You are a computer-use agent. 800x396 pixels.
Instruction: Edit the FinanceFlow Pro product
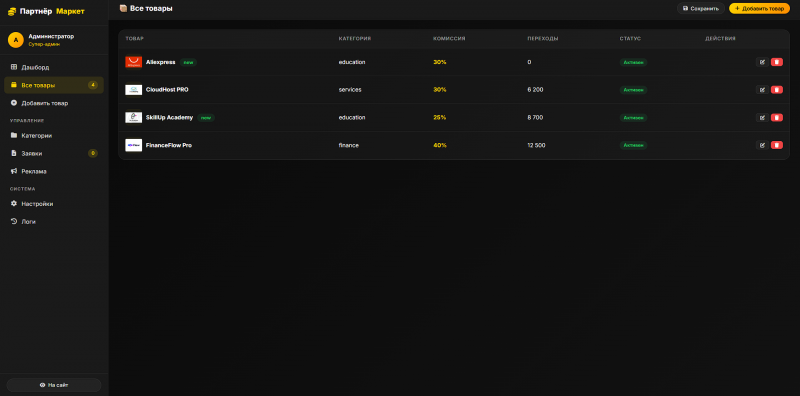(x=762, y=145)
